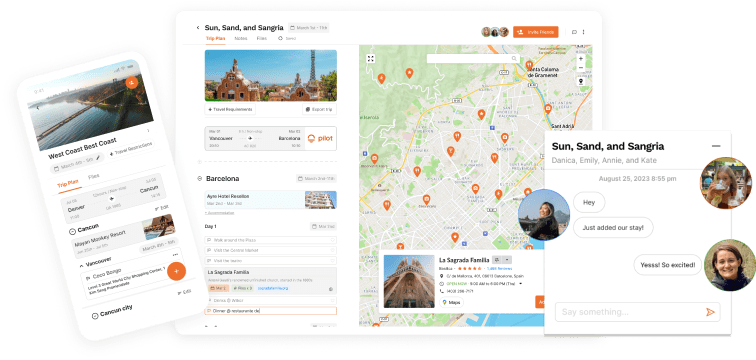Image resolution: width=756 pixels, height=360 pixels.
Task: Toggle map fullscreen view
Action: (371, 58)
